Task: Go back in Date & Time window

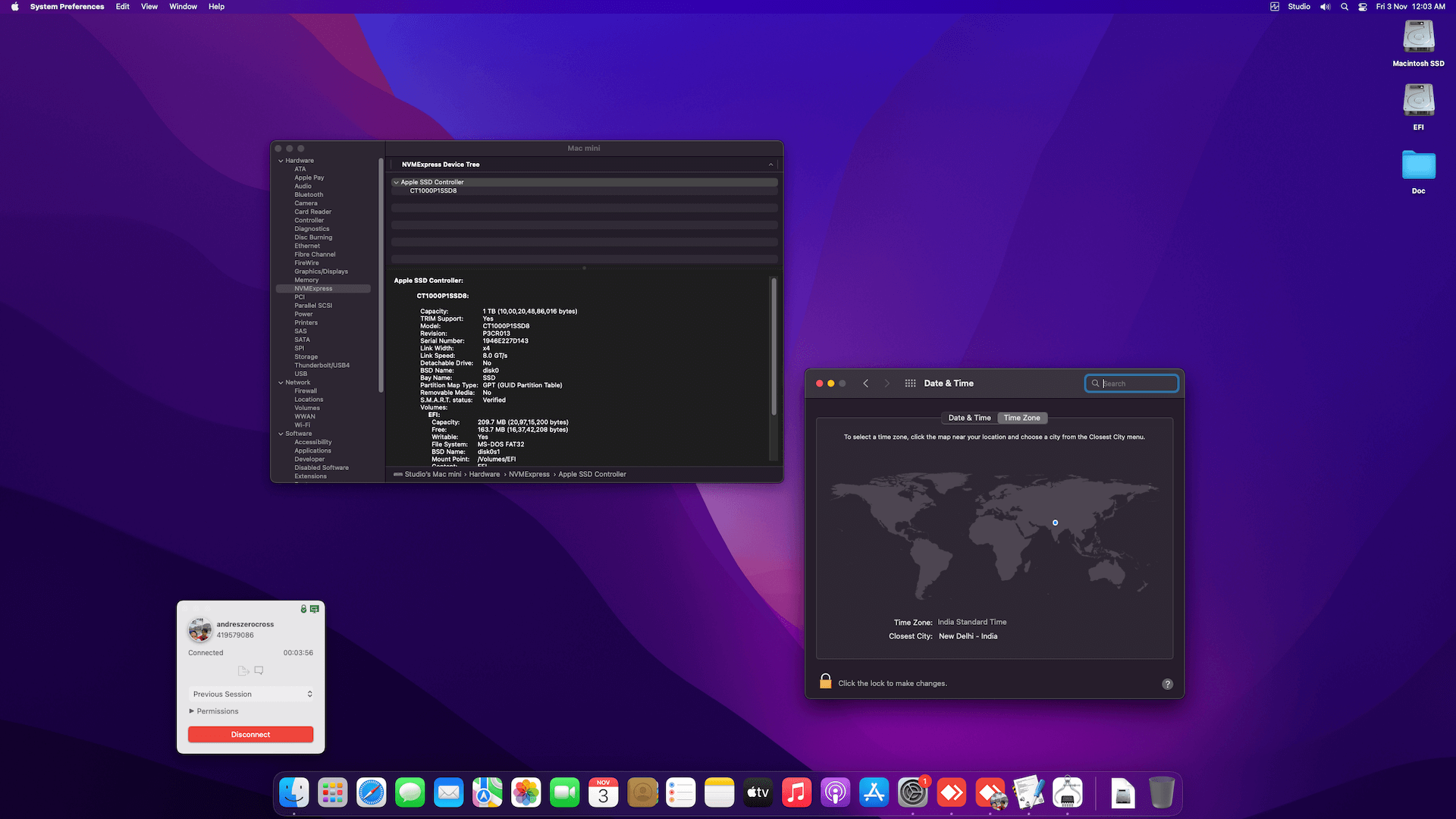Action: pyautogui.click(x=865, y=384)
